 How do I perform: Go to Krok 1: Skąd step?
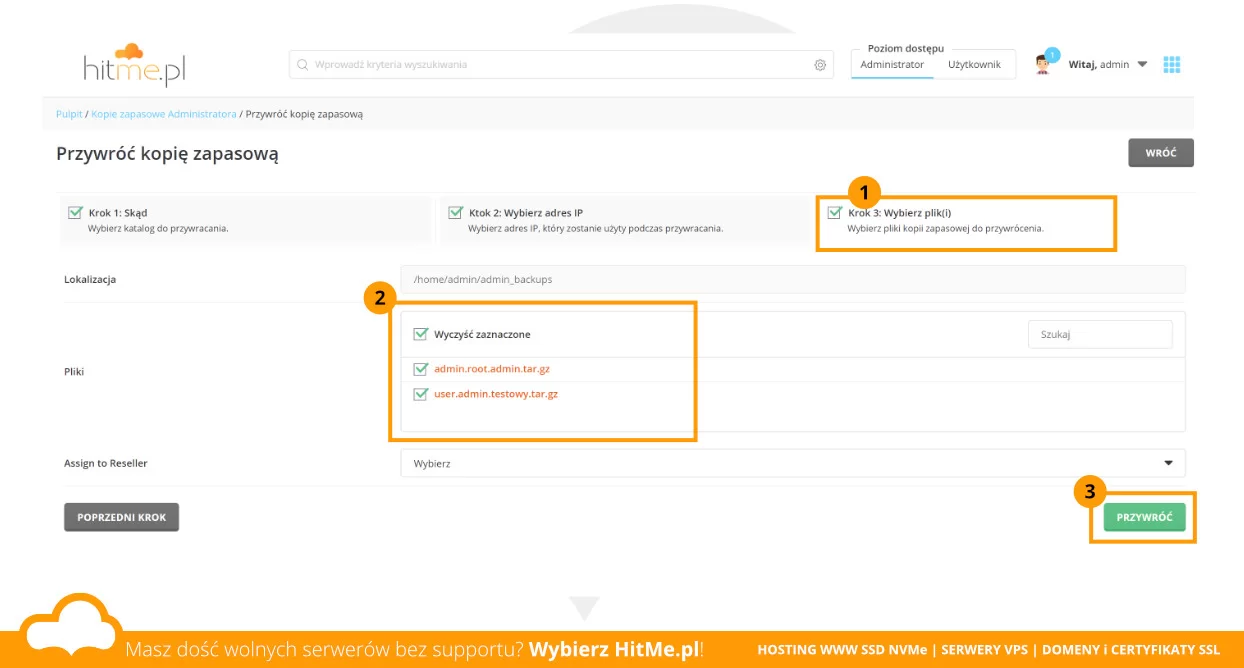[x=248, y=220]
